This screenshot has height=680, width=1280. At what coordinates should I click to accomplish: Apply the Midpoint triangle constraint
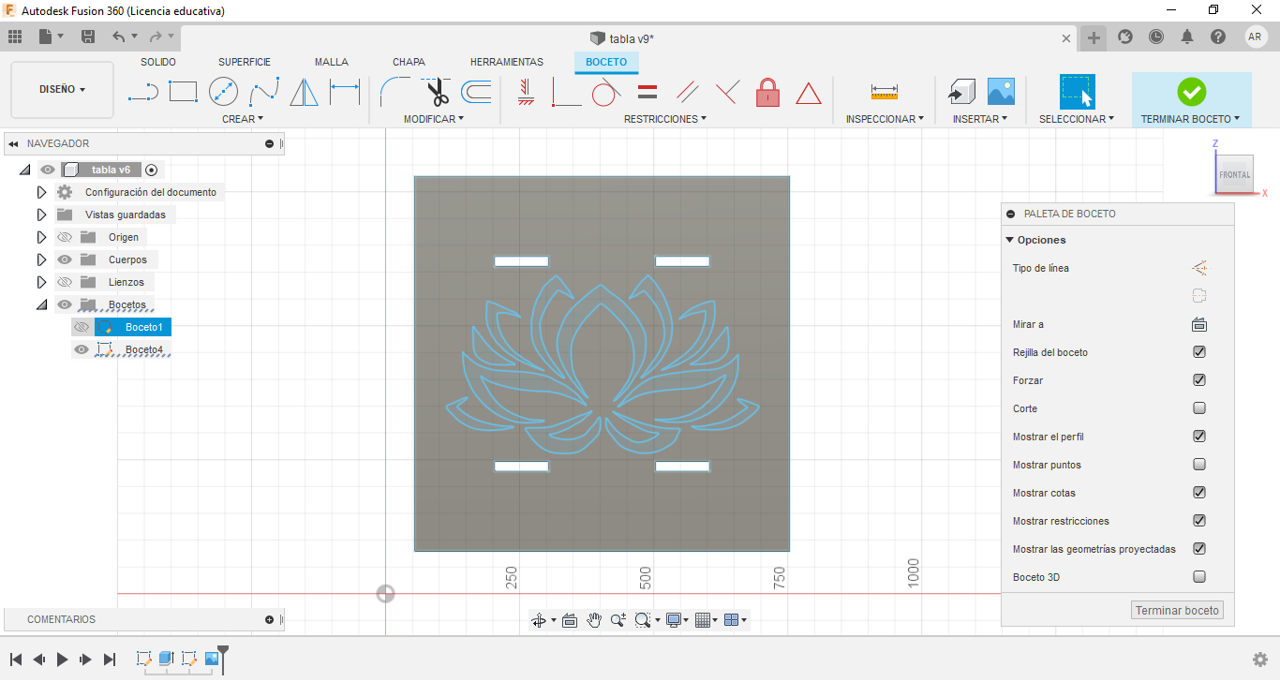(808, 94)
